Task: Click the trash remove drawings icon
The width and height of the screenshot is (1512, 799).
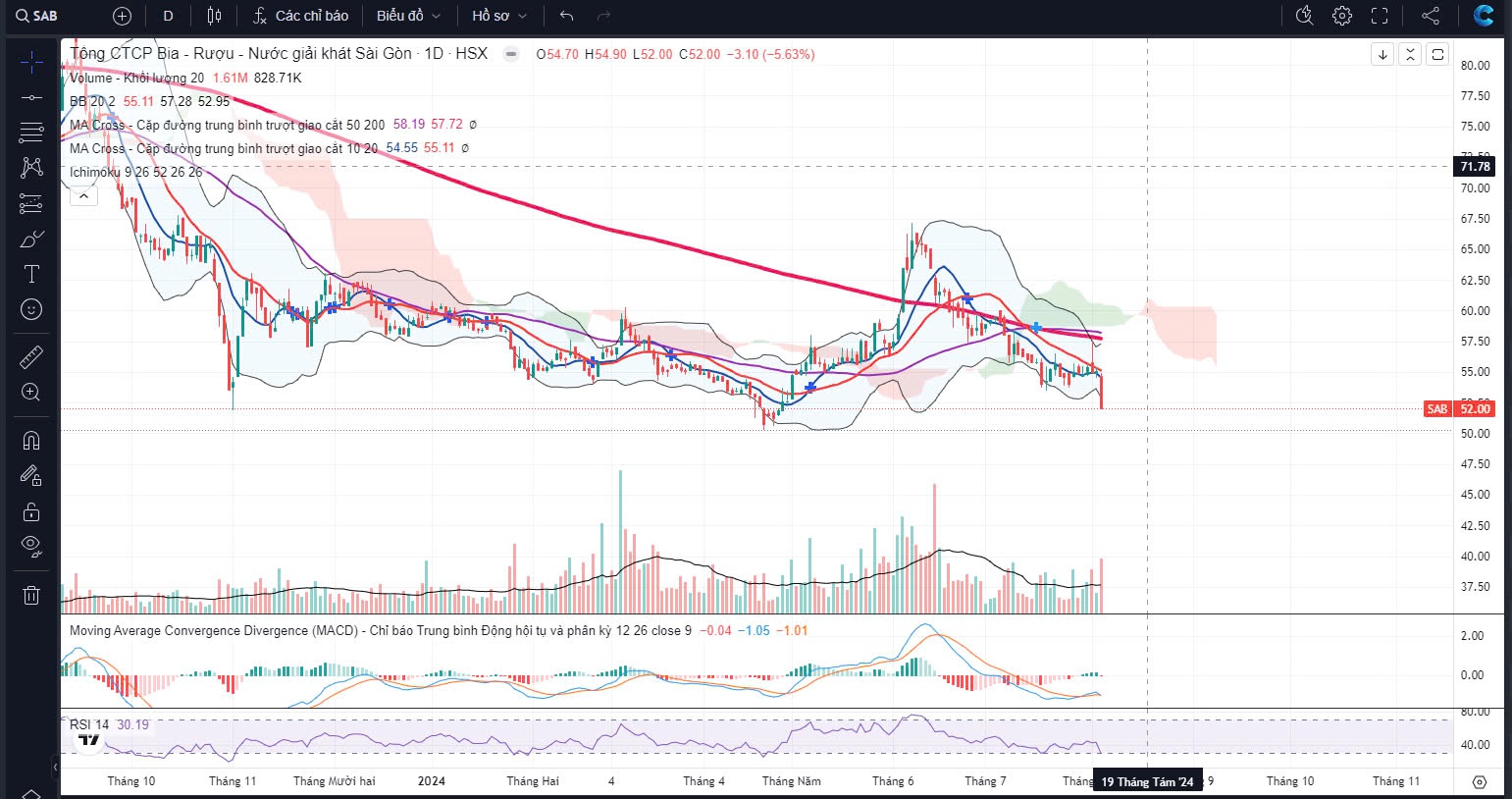Action: (31, 595)
